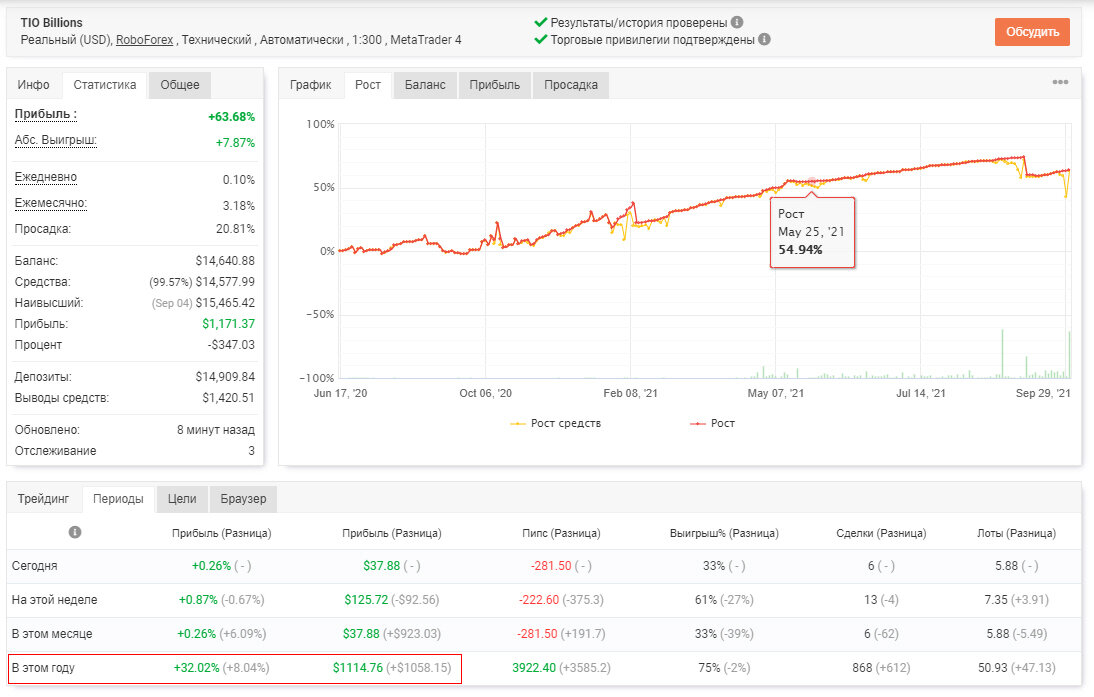Open the Браузер tab
Screen dimensions: 1094x697
coord(243,499)
